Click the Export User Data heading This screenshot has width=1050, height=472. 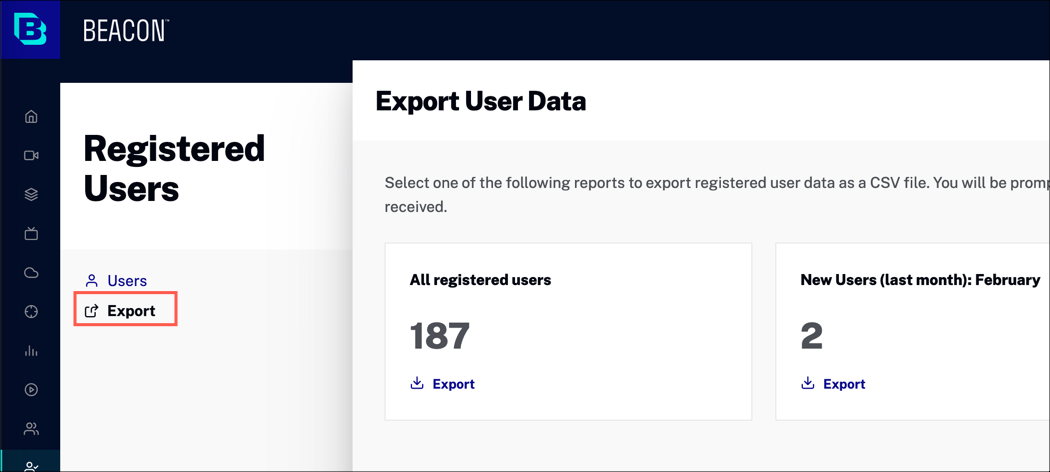point(480,101)
